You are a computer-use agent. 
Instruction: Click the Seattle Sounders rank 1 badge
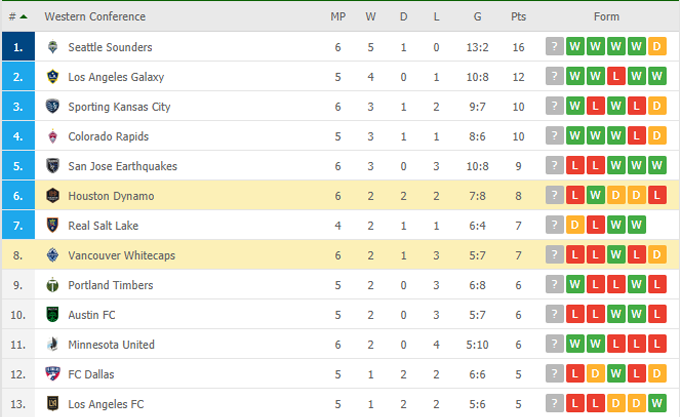(19, 47)
